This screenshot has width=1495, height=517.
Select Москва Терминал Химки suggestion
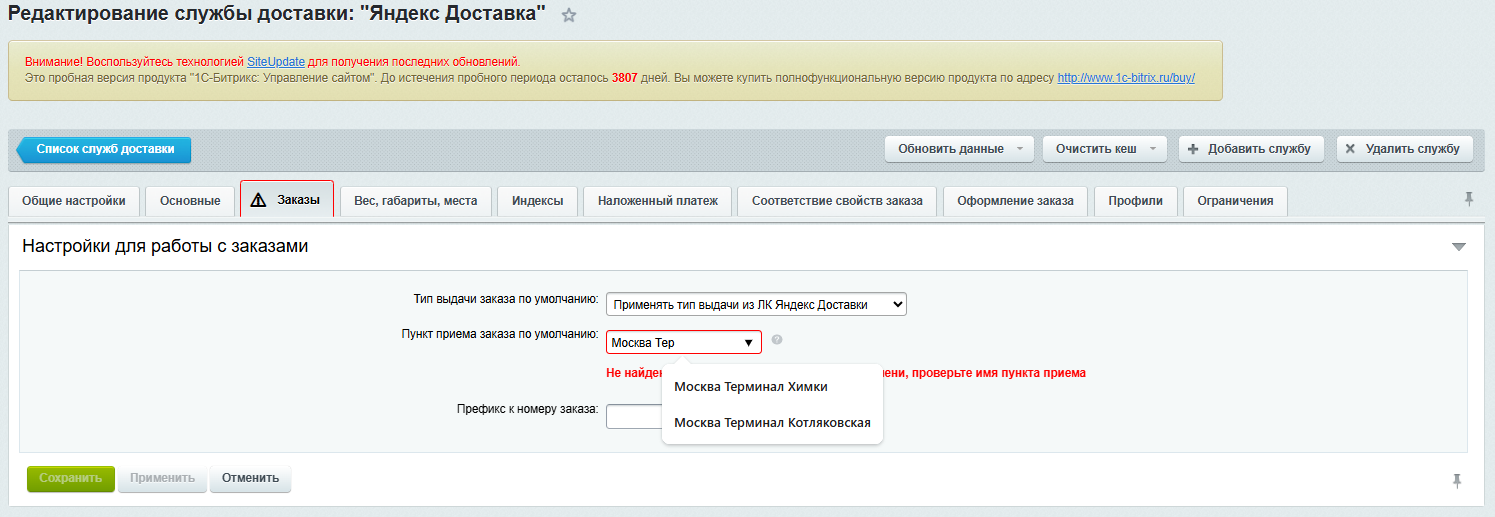tap(772, 387)
